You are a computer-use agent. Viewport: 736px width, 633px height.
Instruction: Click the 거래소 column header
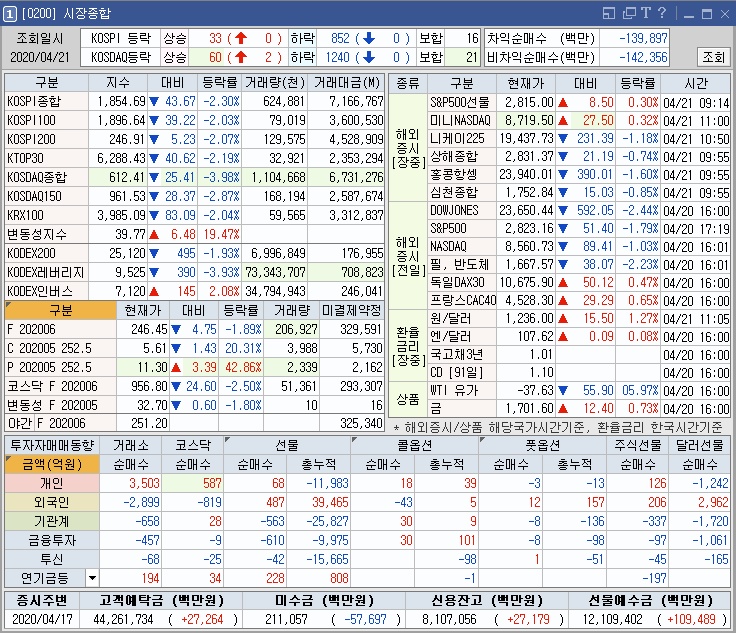(130, 445)
